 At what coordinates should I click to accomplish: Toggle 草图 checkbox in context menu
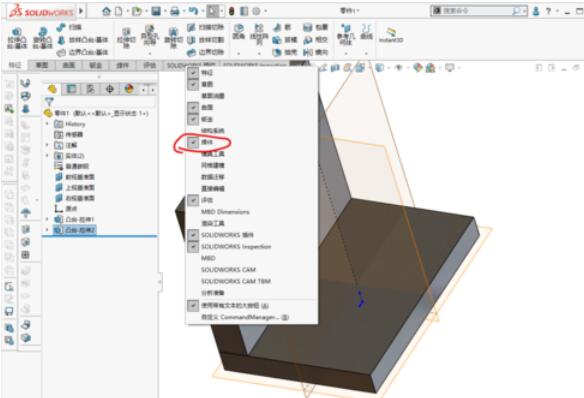pyautogui.click(x=193, y=84)
